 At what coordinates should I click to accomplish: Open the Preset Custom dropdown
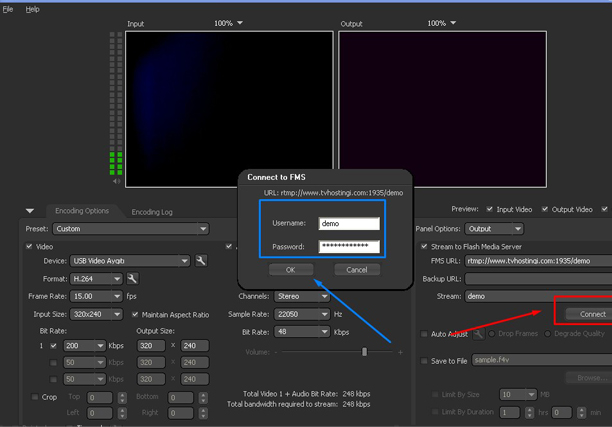tap(131, 229)
